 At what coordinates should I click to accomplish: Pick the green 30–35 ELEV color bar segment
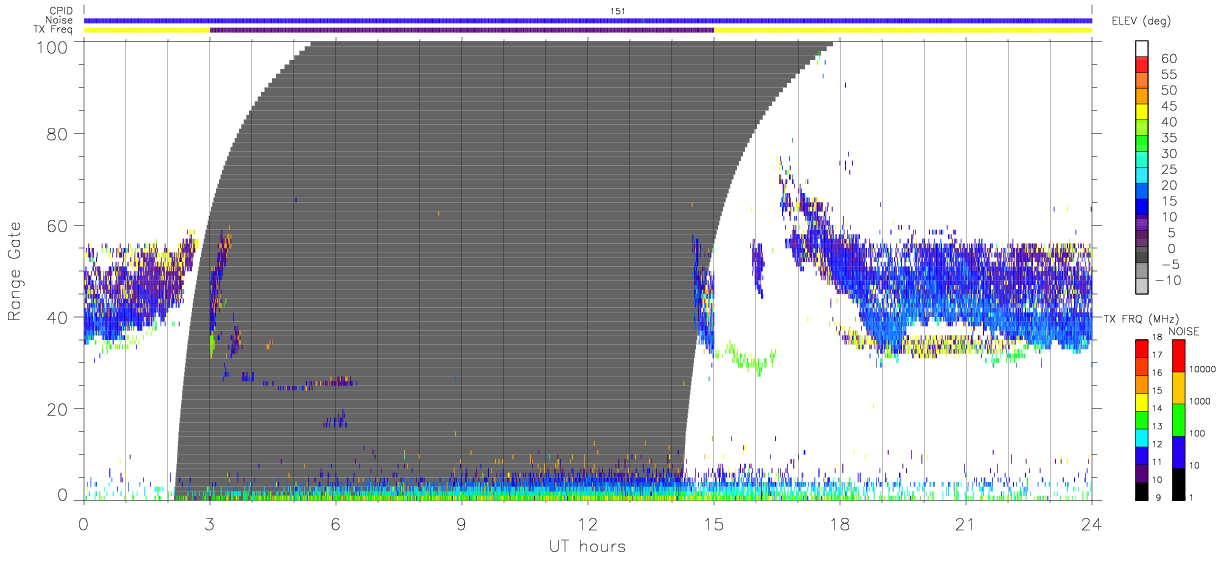coord(1143,144)
